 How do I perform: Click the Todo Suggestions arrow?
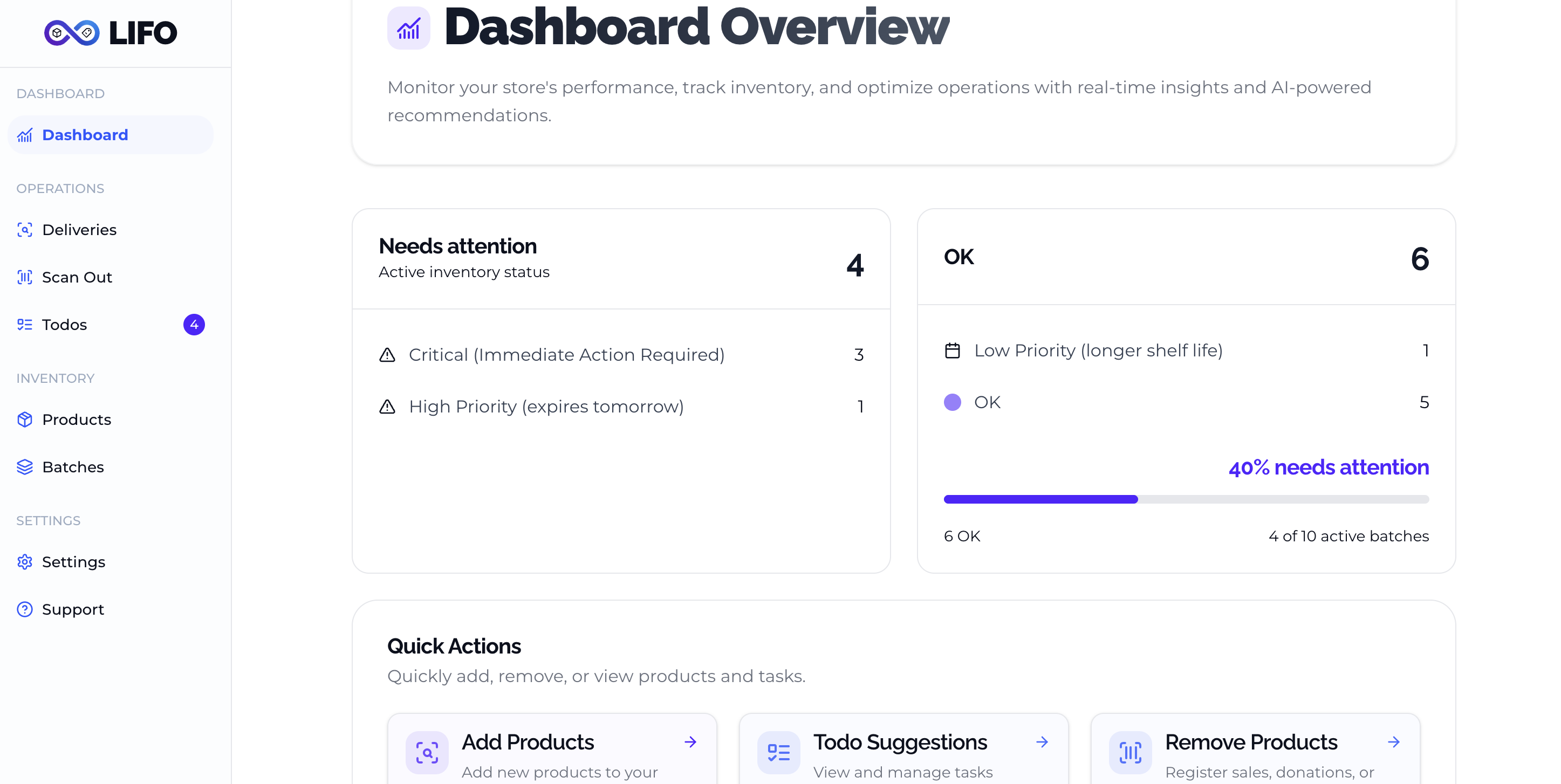[1042, 741]
